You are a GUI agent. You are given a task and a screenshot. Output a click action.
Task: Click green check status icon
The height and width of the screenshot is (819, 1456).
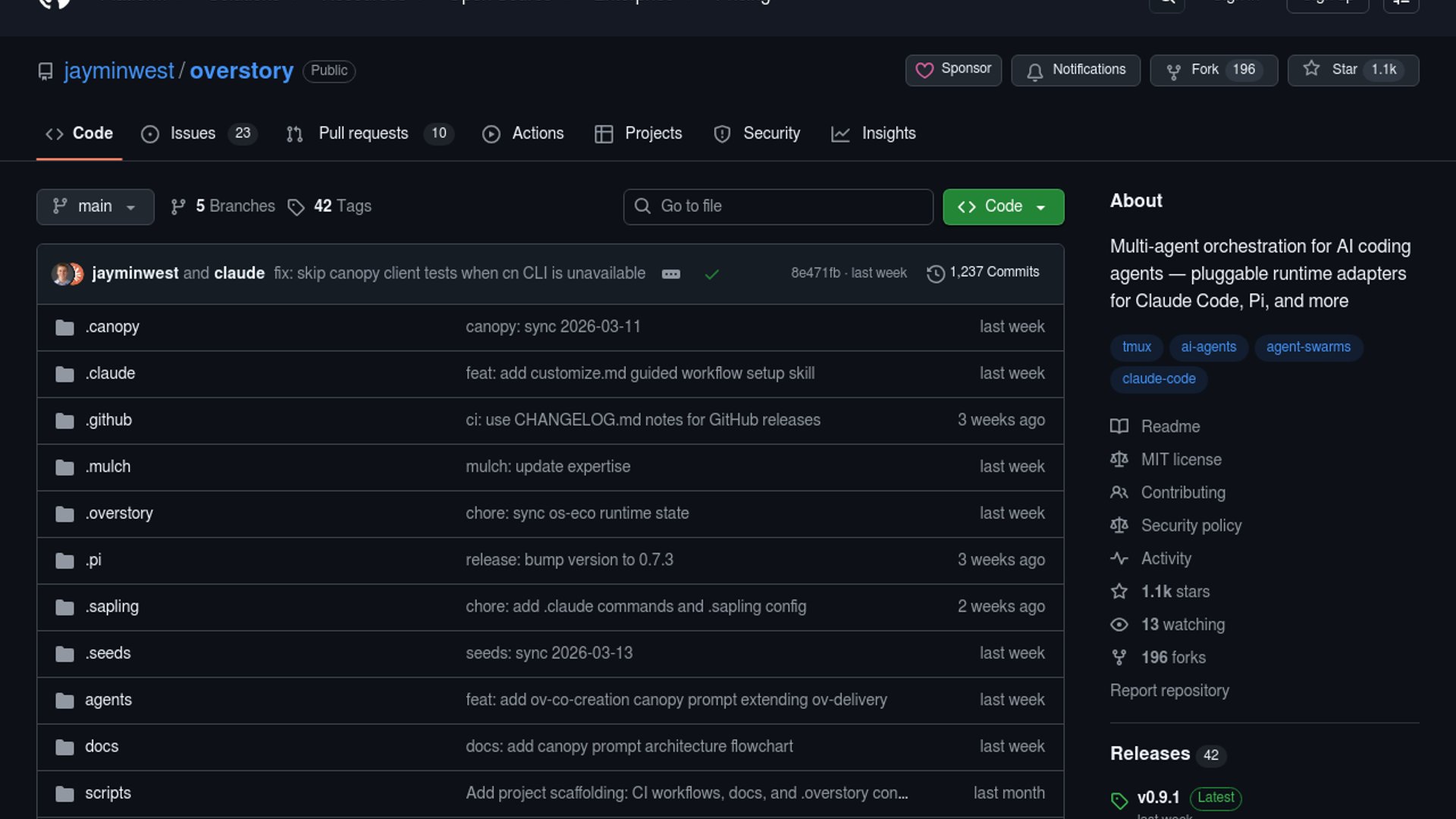711,275
